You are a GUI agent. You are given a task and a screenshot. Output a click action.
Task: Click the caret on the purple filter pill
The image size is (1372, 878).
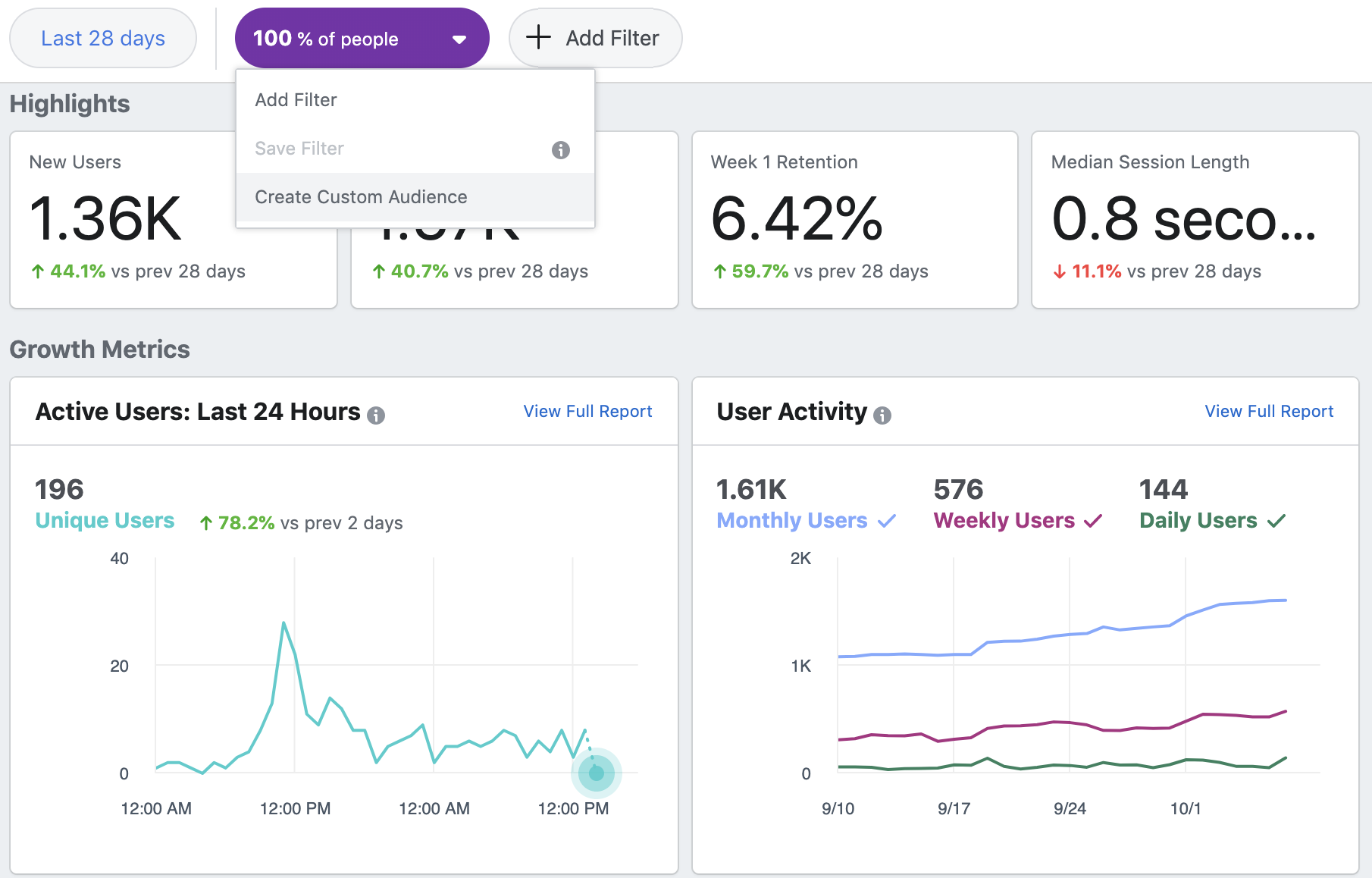click(x=458, y=38)
